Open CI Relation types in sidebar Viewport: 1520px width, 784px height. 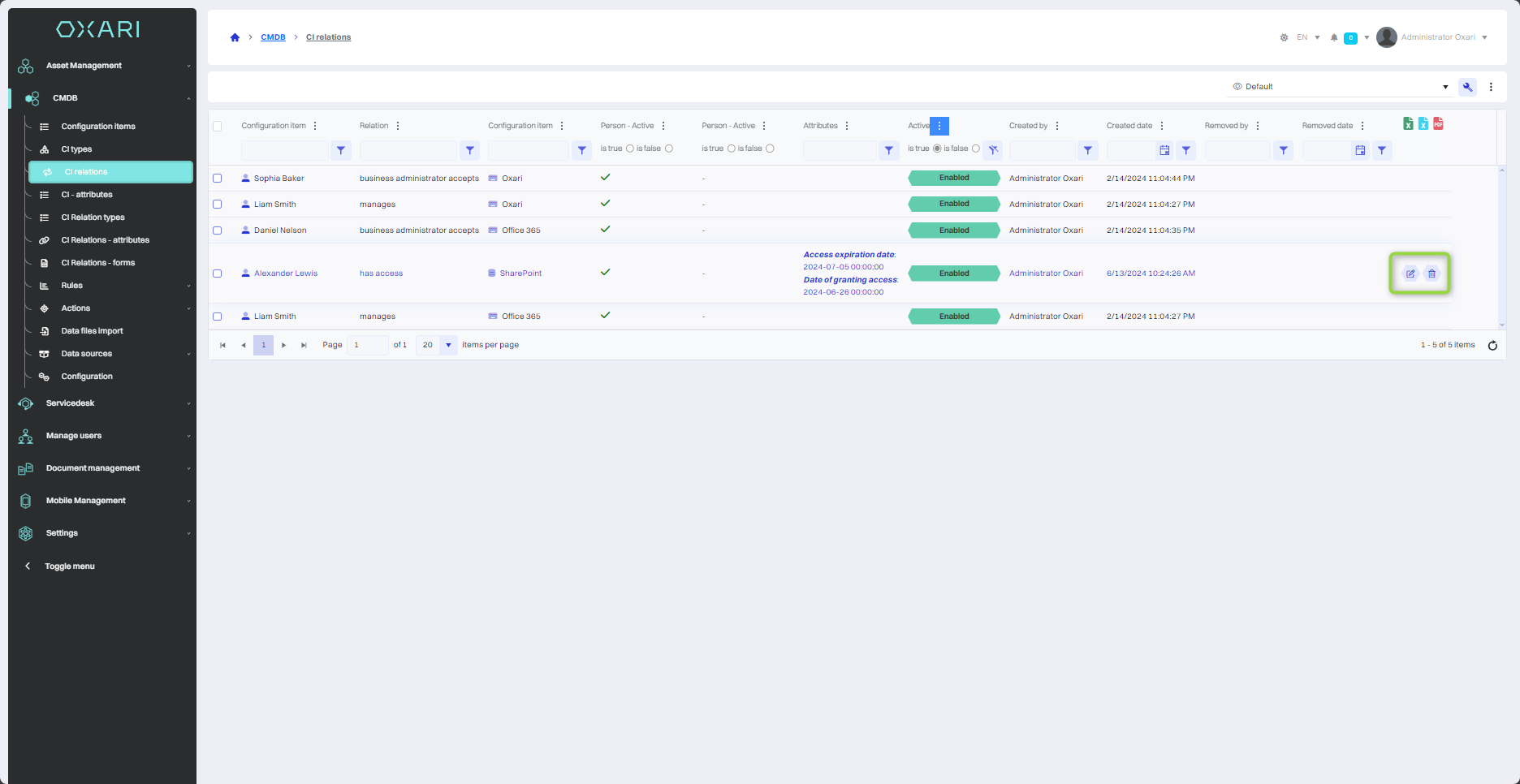point(93,218)
